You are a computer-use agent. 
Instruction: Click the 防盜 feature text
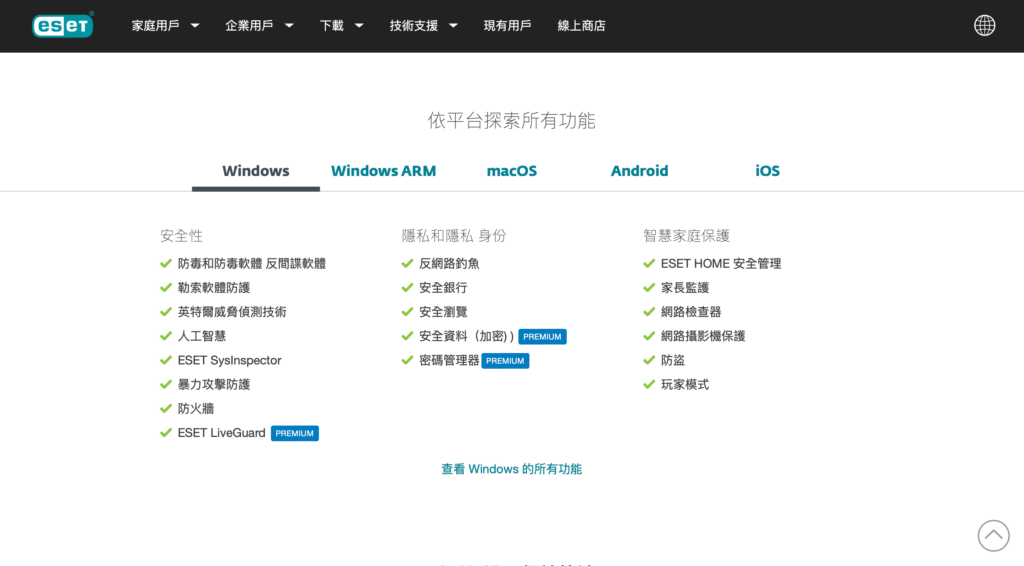[673, 360]
